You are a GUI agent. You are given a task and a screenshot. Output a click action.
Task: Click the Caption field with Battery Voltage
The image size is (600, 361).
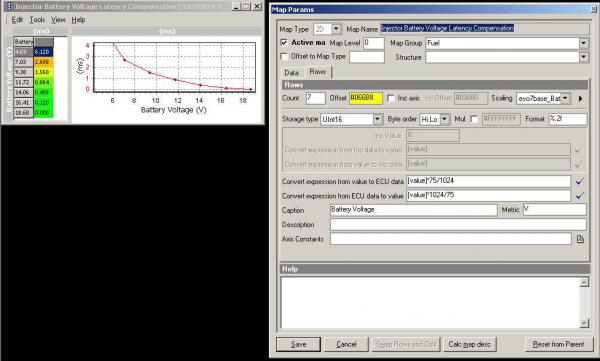[414, 210]
